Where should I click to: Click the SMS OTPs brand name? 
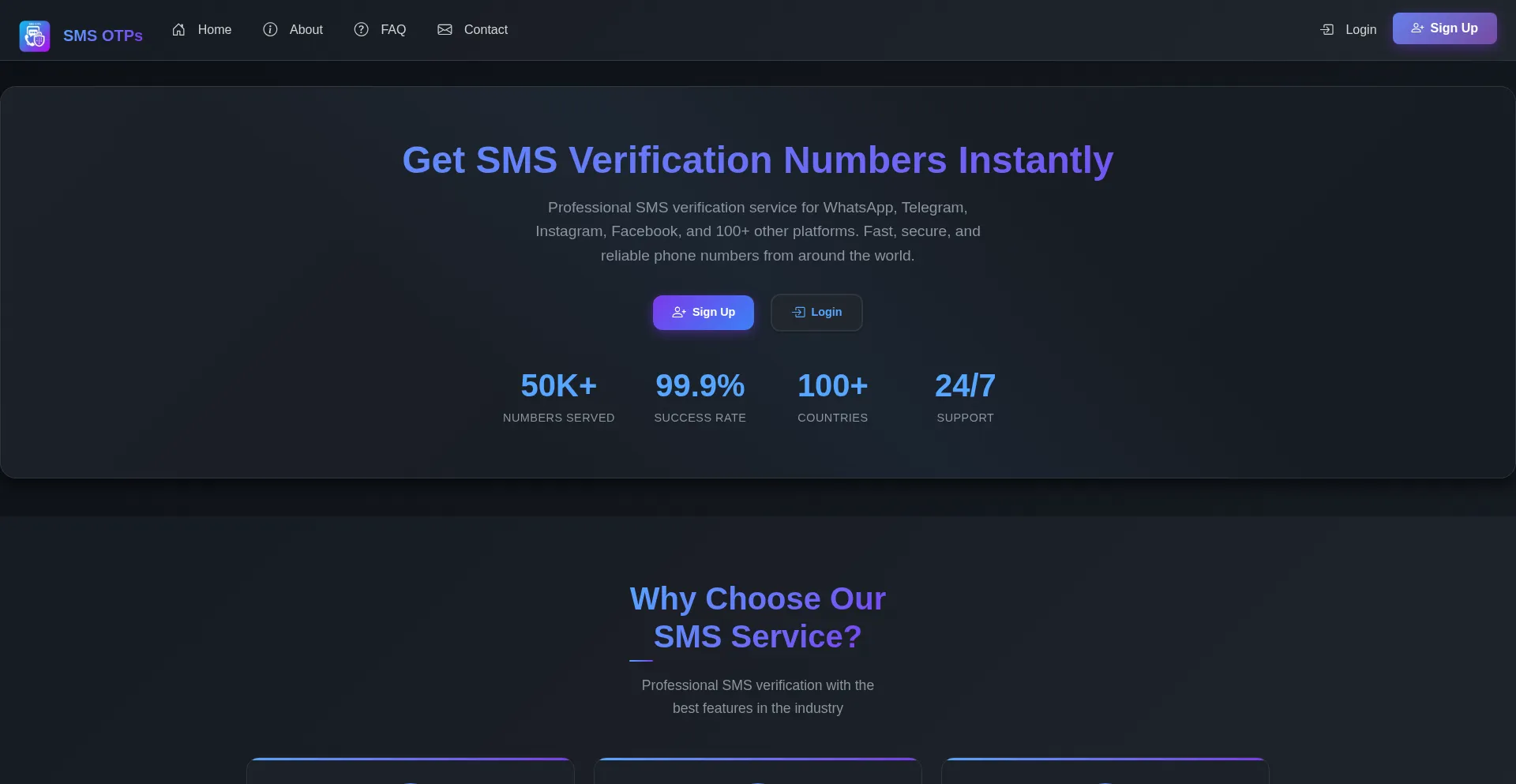tap(103, 36)
